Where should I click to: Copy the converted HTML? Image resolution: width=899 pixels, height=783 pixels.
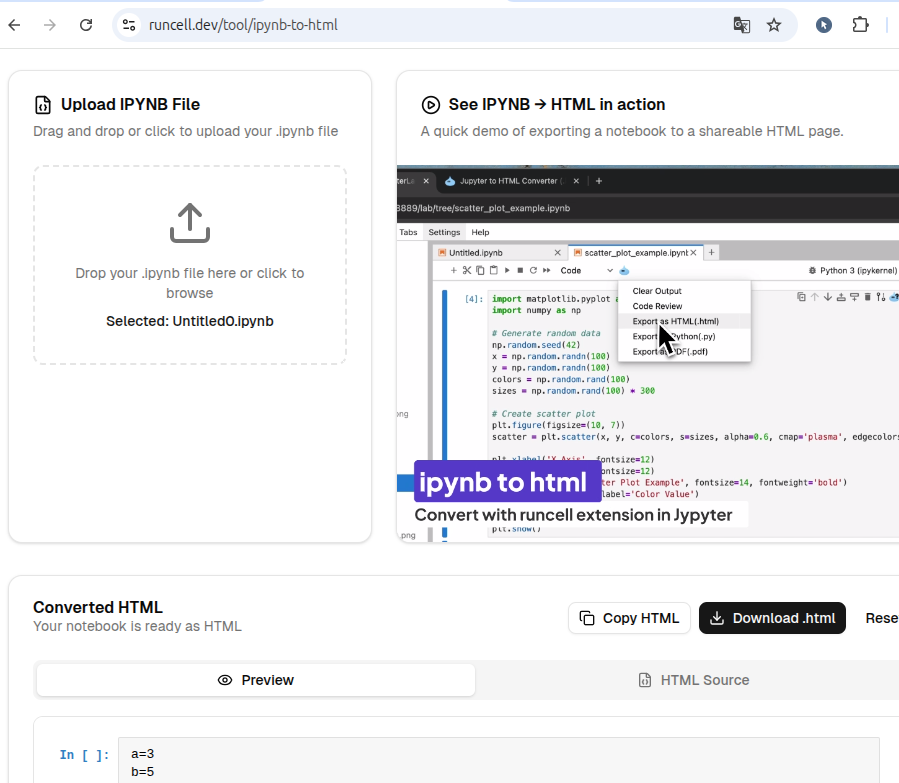pyautogui.click(x=629, y=618)
